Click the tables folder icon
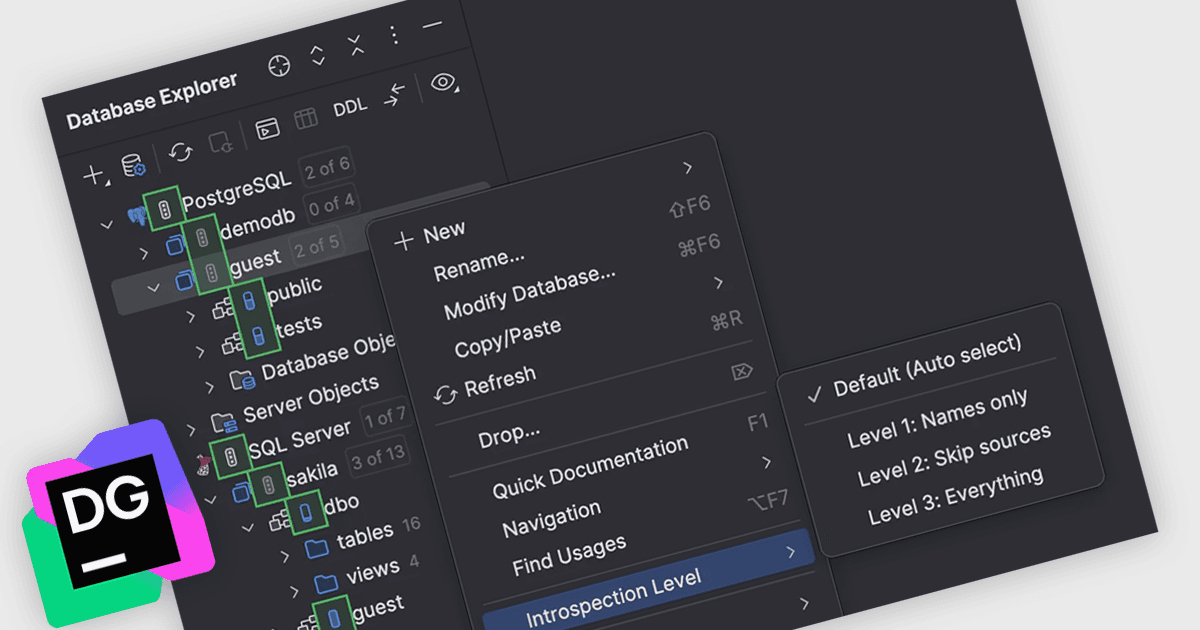Screen dimensions: 1200x630 (x=317, y=549)
